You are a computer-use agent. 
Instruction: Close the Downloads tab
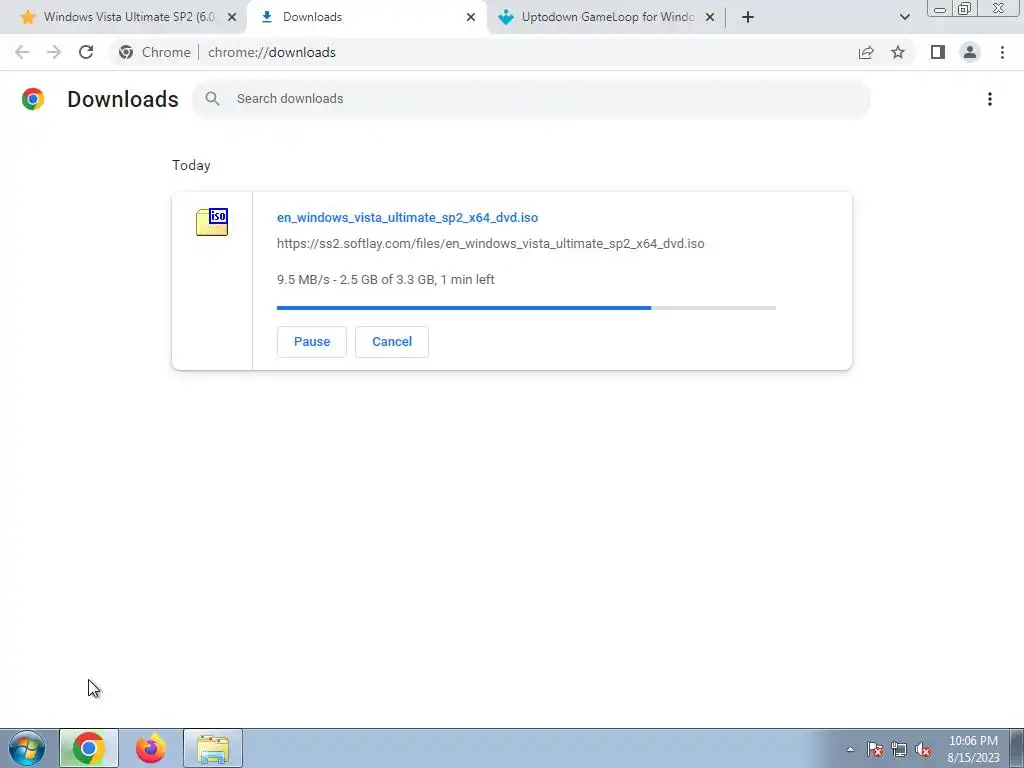[471, 17]
